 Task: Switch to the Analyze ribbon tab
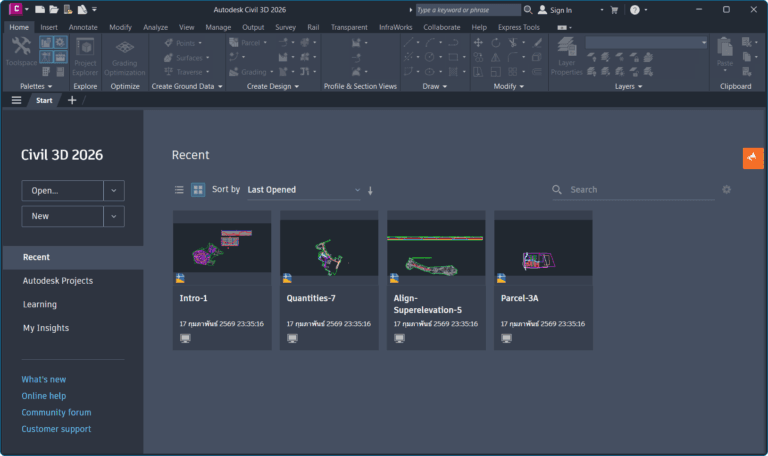[x=155, y=27]
